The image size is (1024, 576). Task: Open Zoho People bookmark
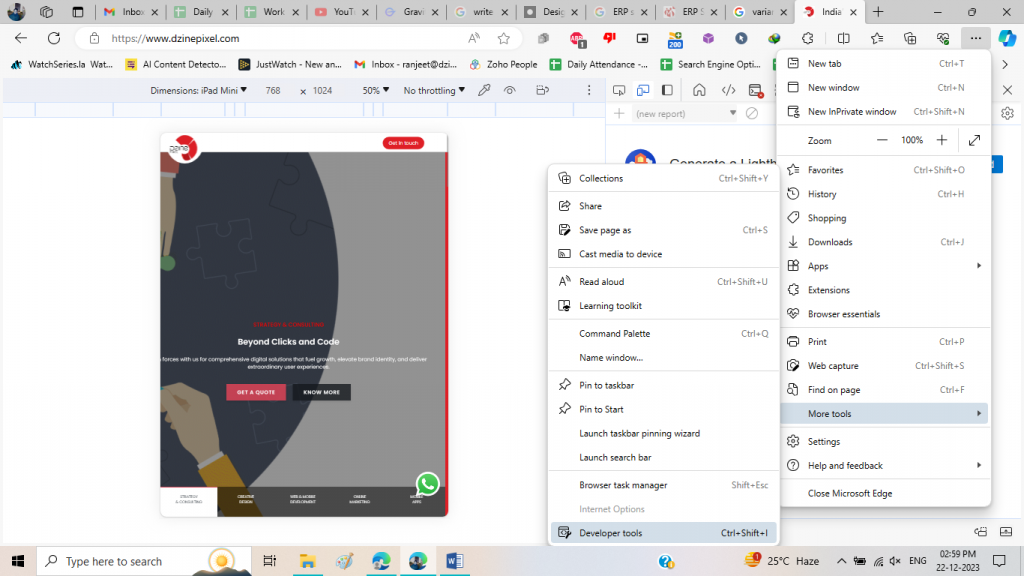coord(504,64)
